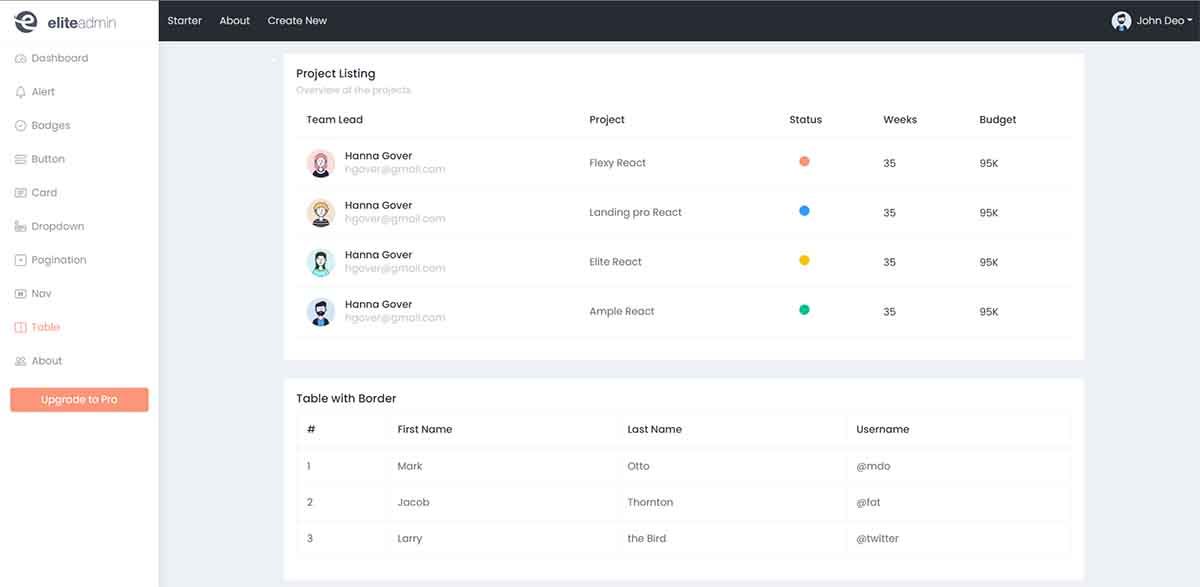
Task: Select the Nav sidebar icon
Action: pyautogui.click(x=22, y=293)
